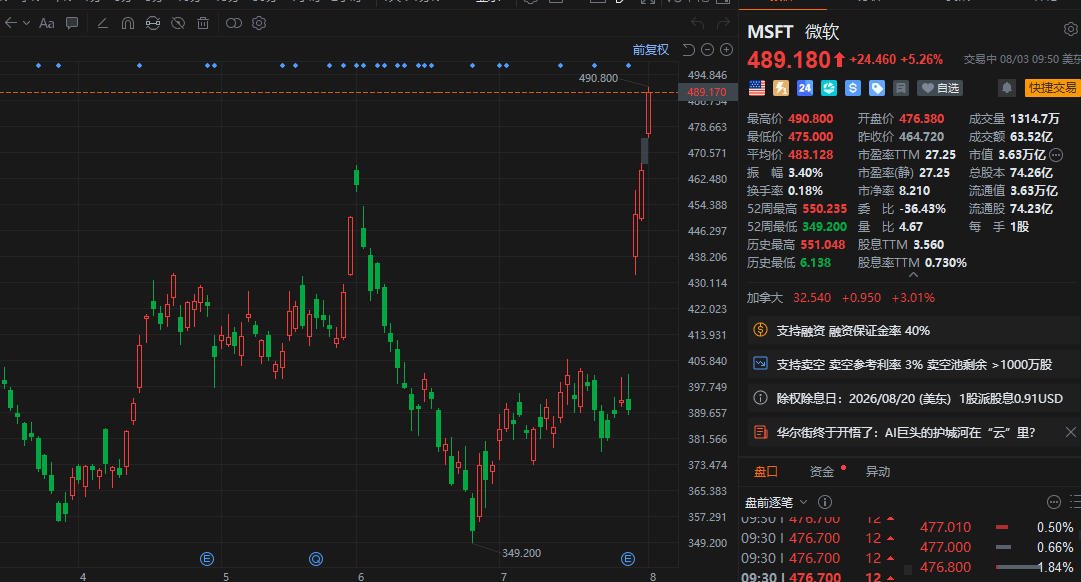Add a comment bubble annotation

[x=72, y=23]
